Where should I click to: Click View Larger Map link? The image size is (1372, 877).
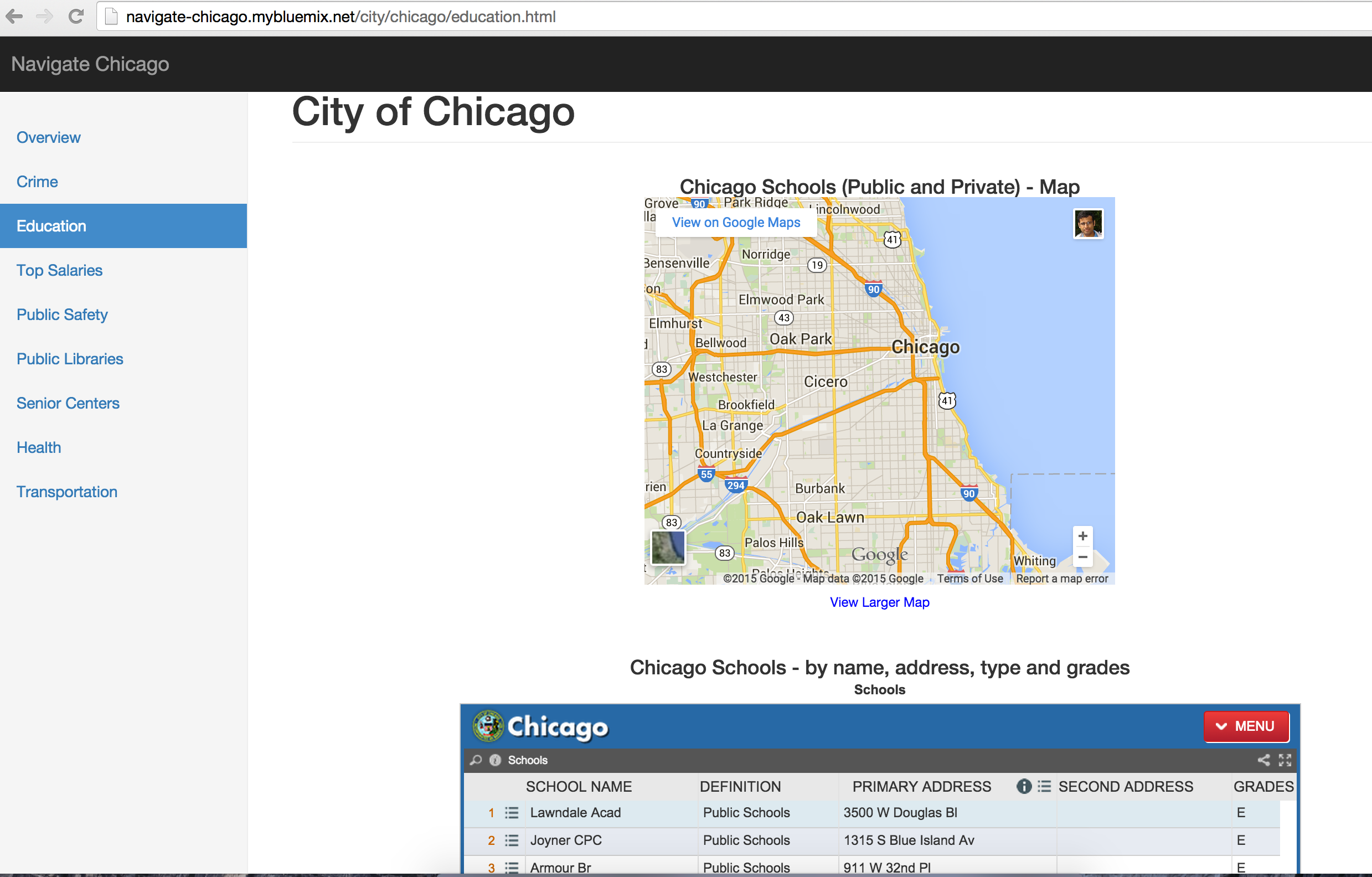point(879,602)
